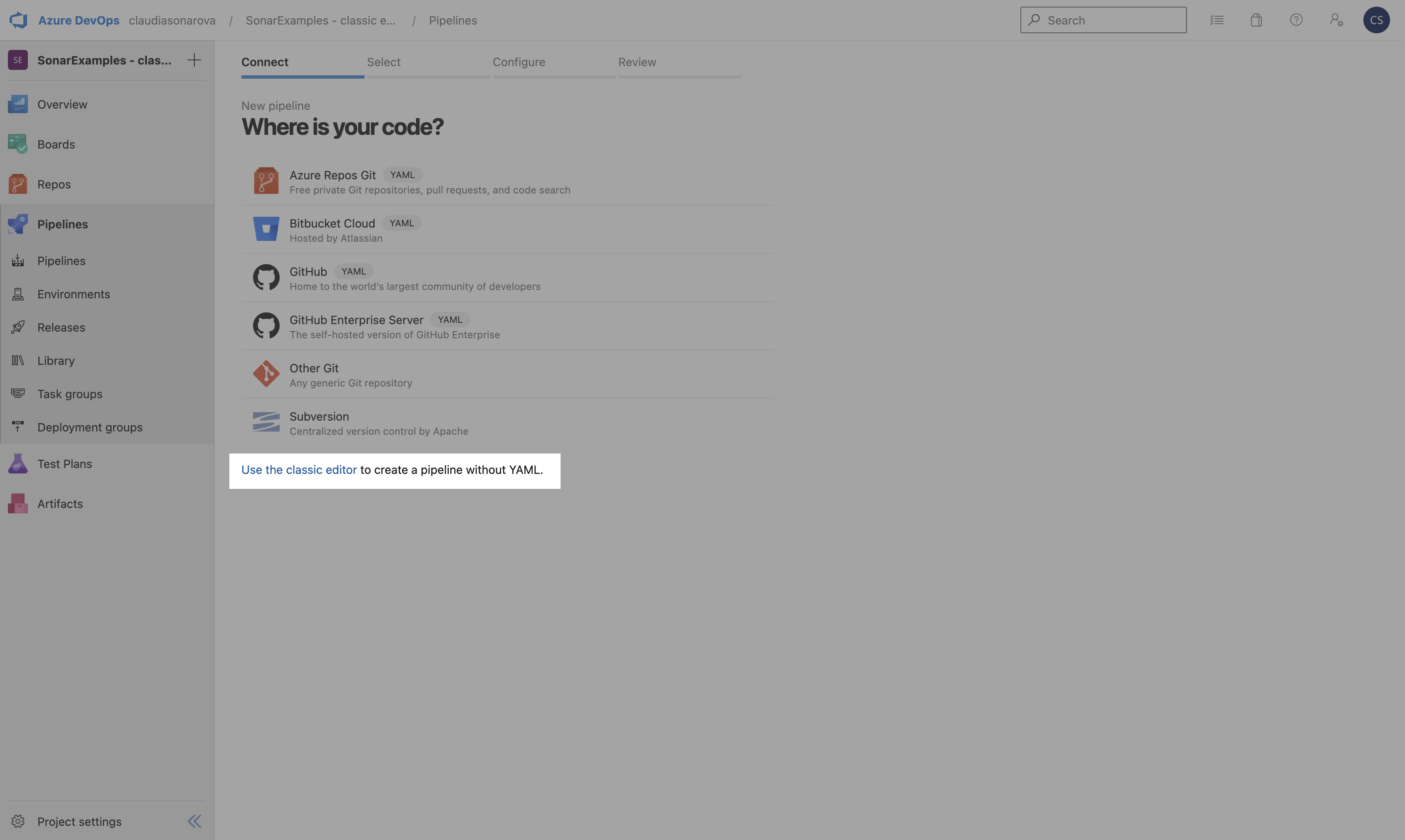Click the Bitbucket Cloud bucket icon
1405x840 pixels.
pyautogui.click(x=266, y=229)
